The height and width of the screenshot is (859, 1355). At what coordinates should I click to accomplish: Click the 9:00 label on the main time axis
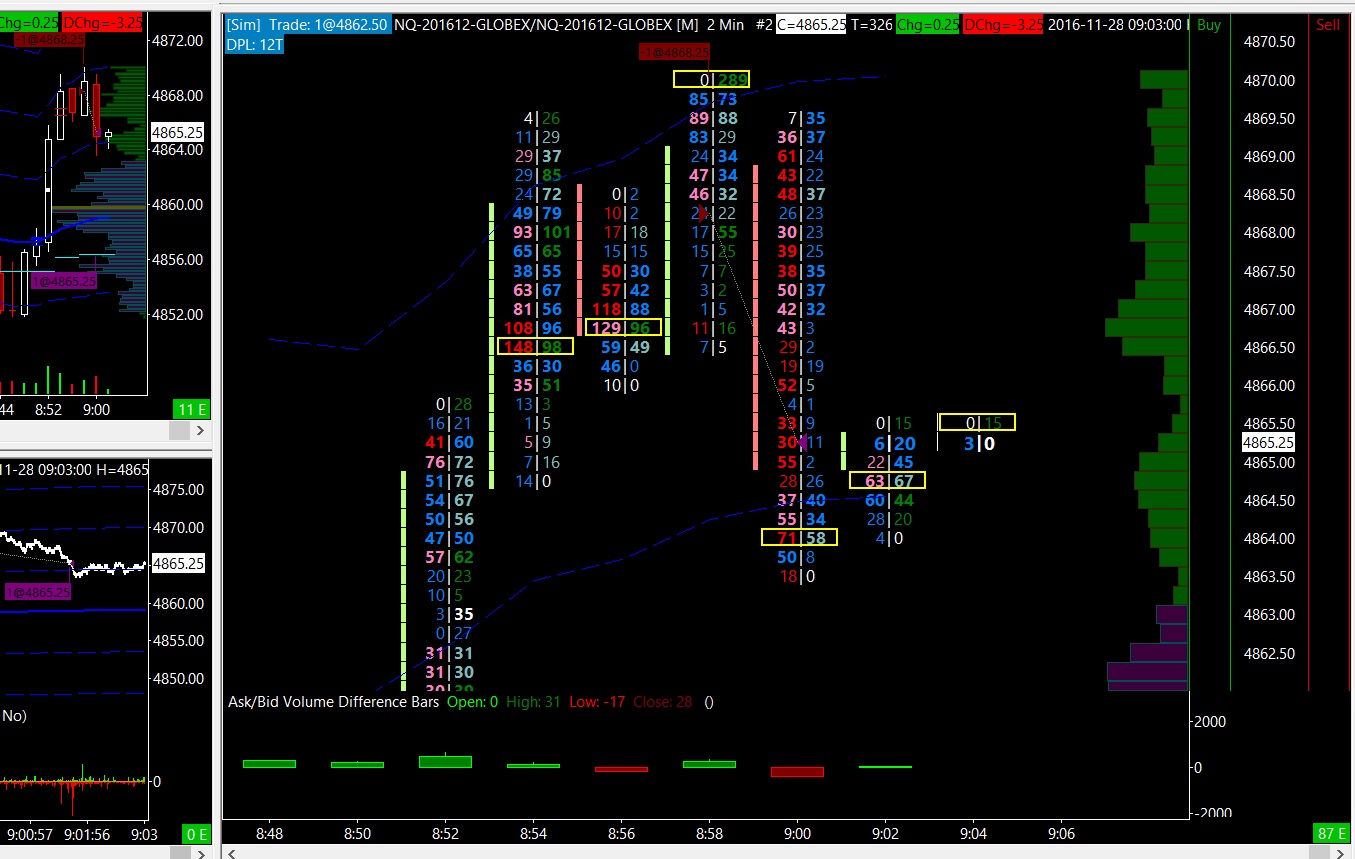pyautogui.click(x=797, y=834)
